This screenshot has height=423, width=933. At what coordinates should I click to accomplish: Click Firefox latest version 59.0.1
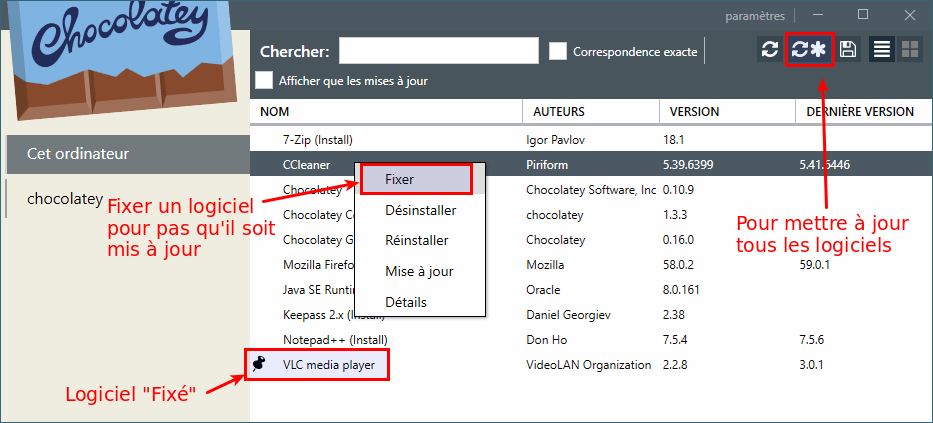[x=815, y=265]
